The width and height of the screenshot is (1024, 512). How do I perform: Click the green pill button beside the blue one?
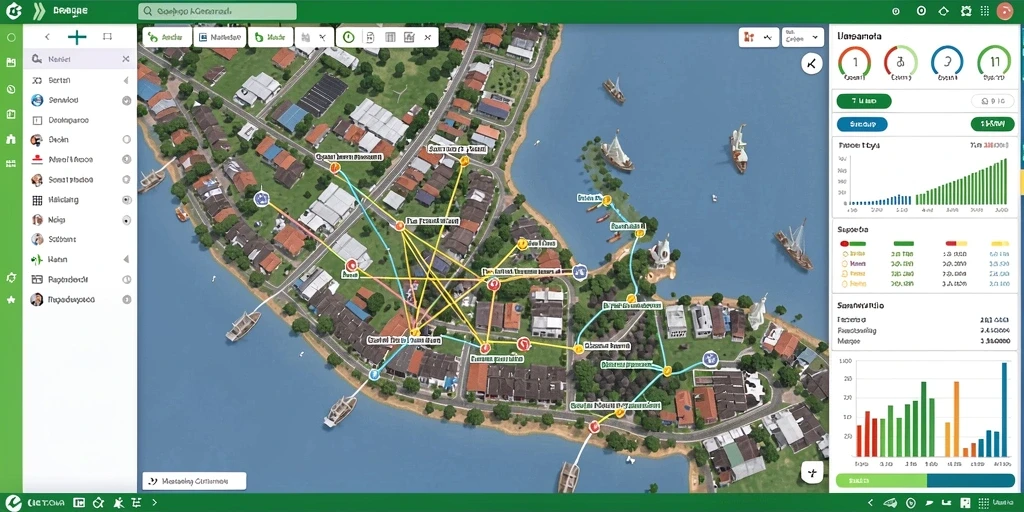click(993, 123)
